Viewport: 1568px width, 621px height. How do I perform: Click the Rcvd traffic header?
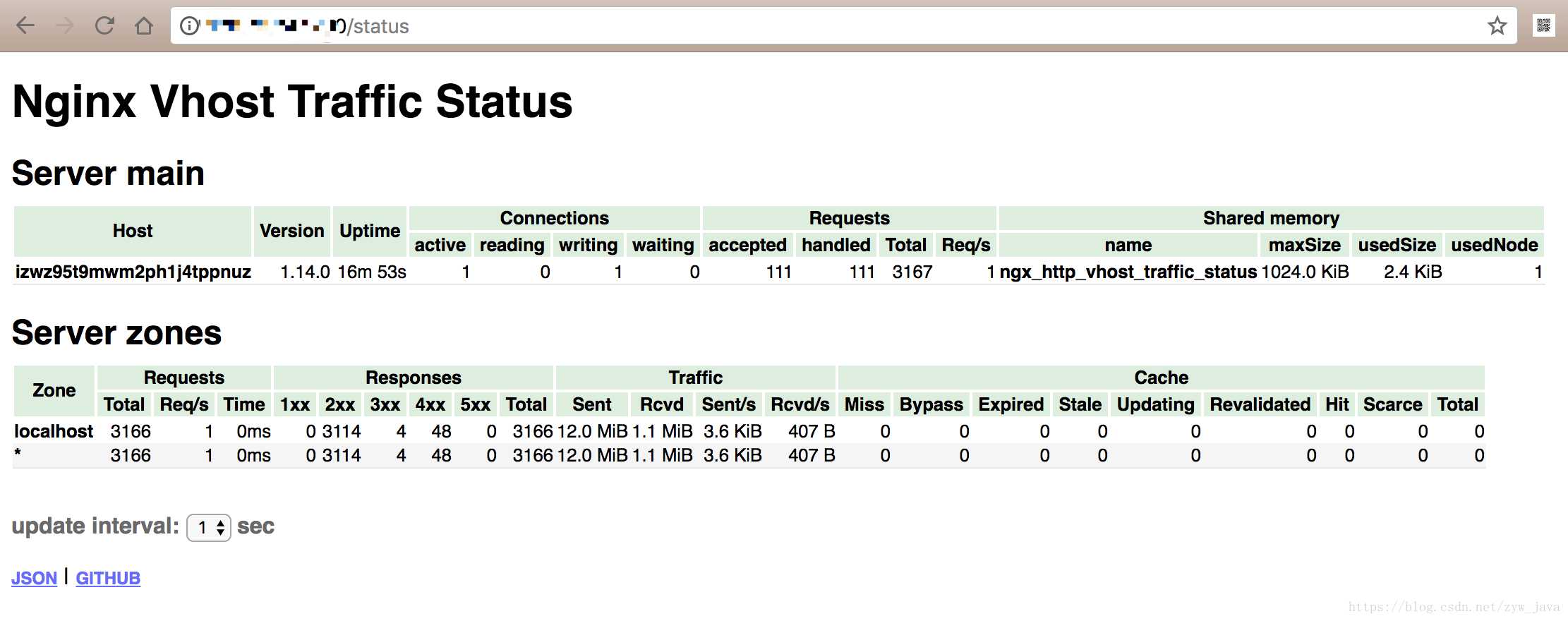tap(662, 404)
